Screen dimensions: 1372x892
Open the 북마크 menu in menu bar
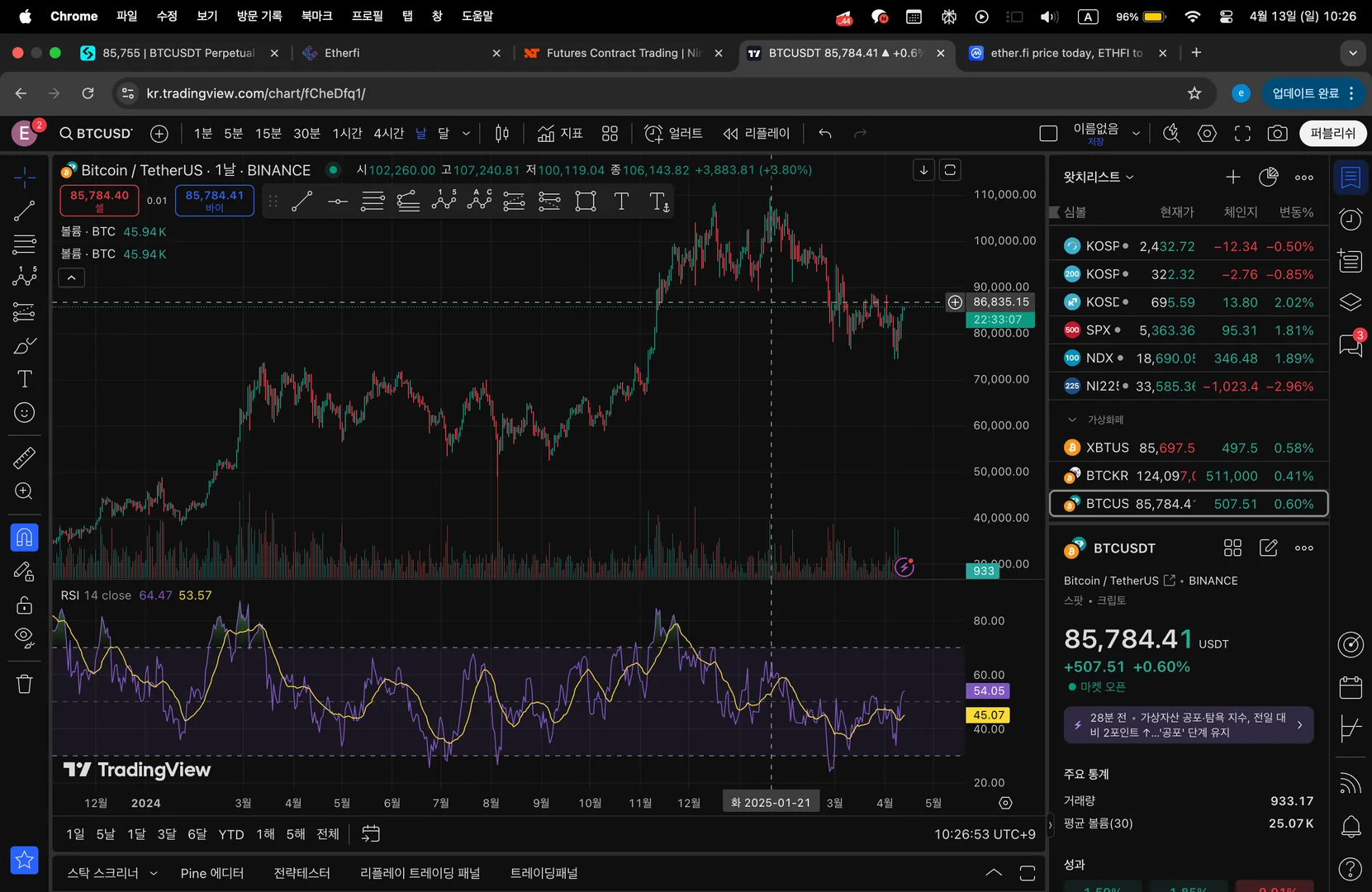316,17
